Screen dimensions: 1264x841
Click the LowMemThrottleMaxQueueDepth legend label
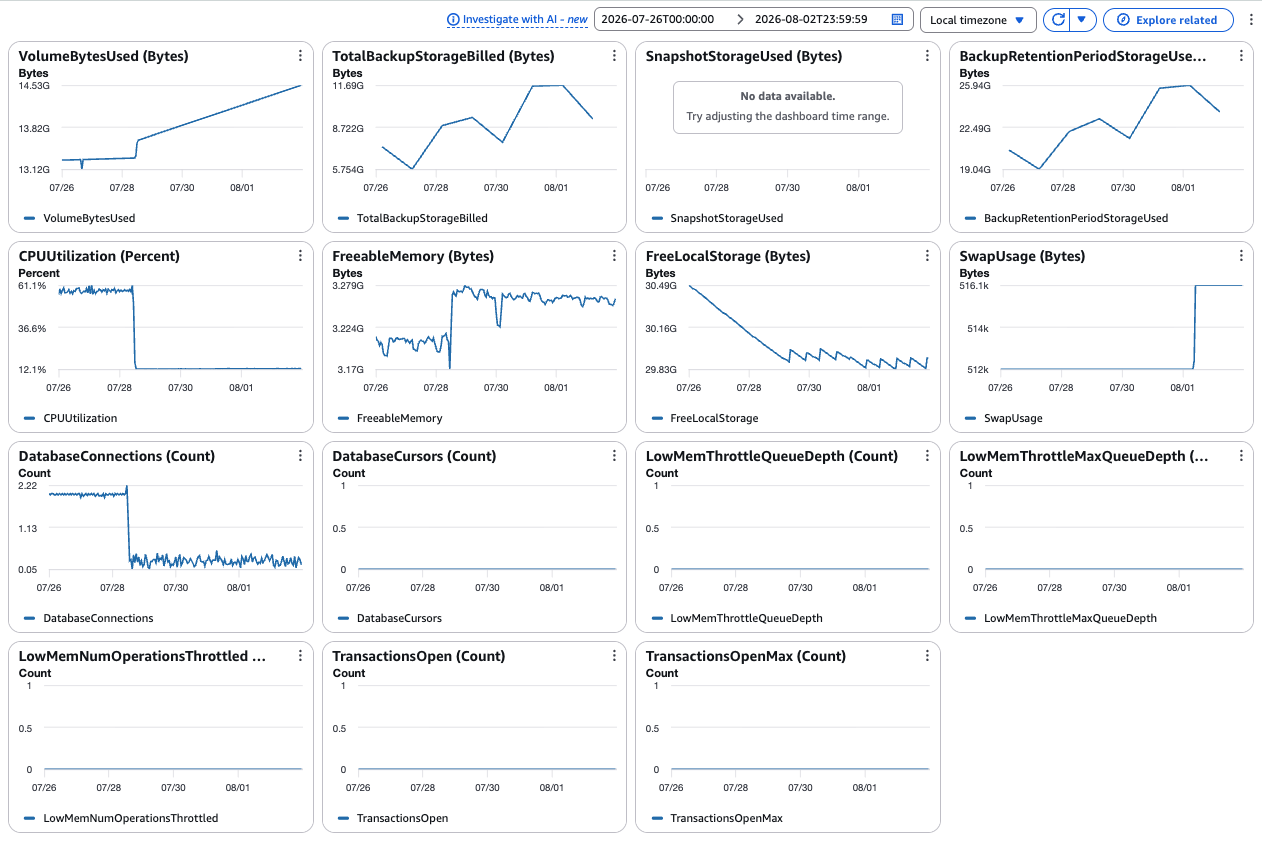tap(1070, 618)
